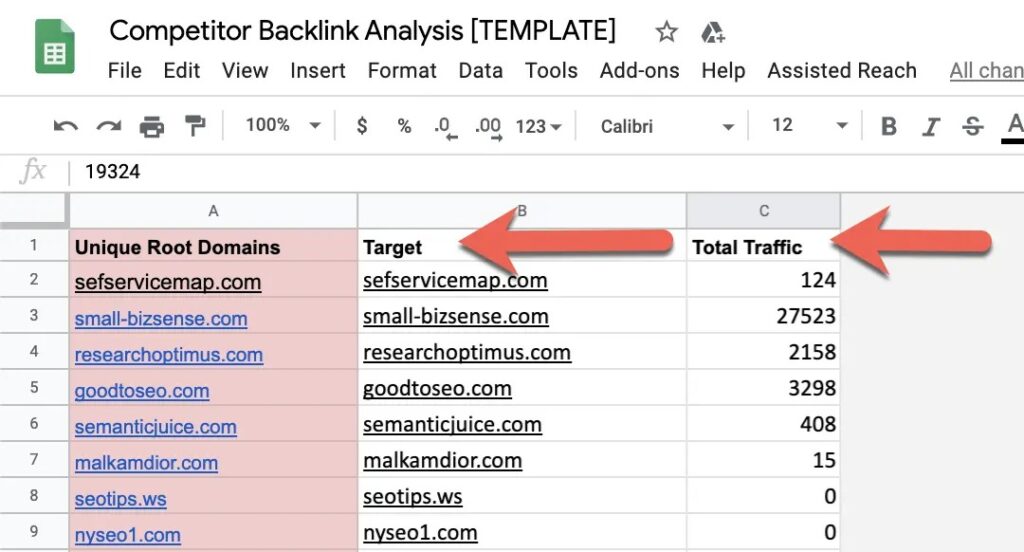Click the Print icon
Image resolution: width=1024 pixels, height=552 pixels.
152,125
